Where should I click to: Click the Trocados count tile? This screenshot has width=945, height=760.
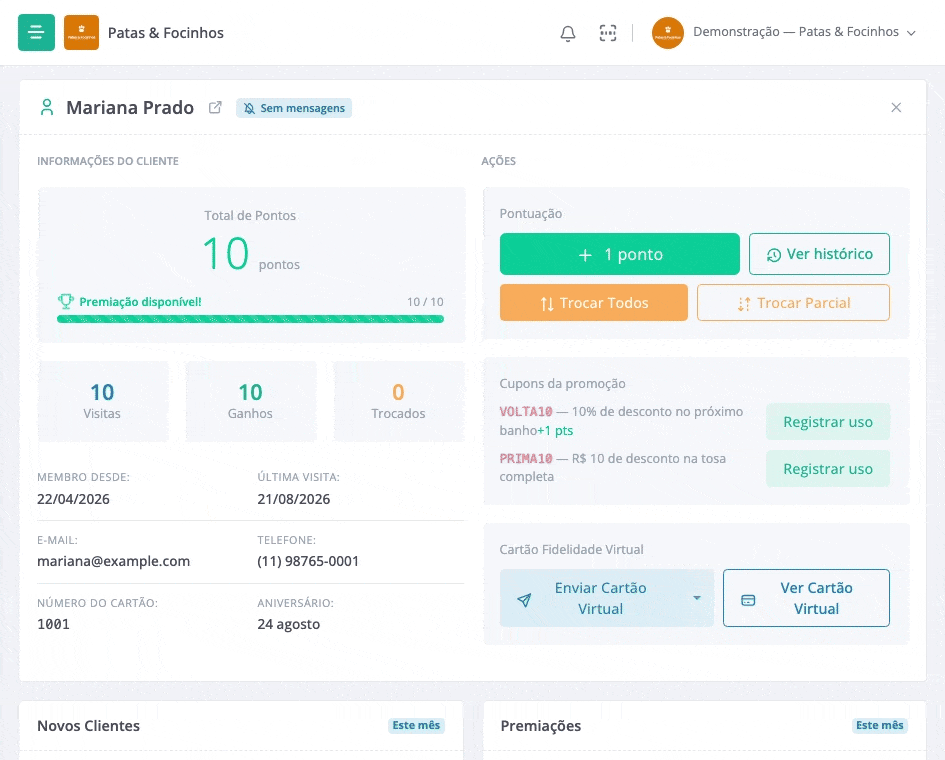coord(398,401)
